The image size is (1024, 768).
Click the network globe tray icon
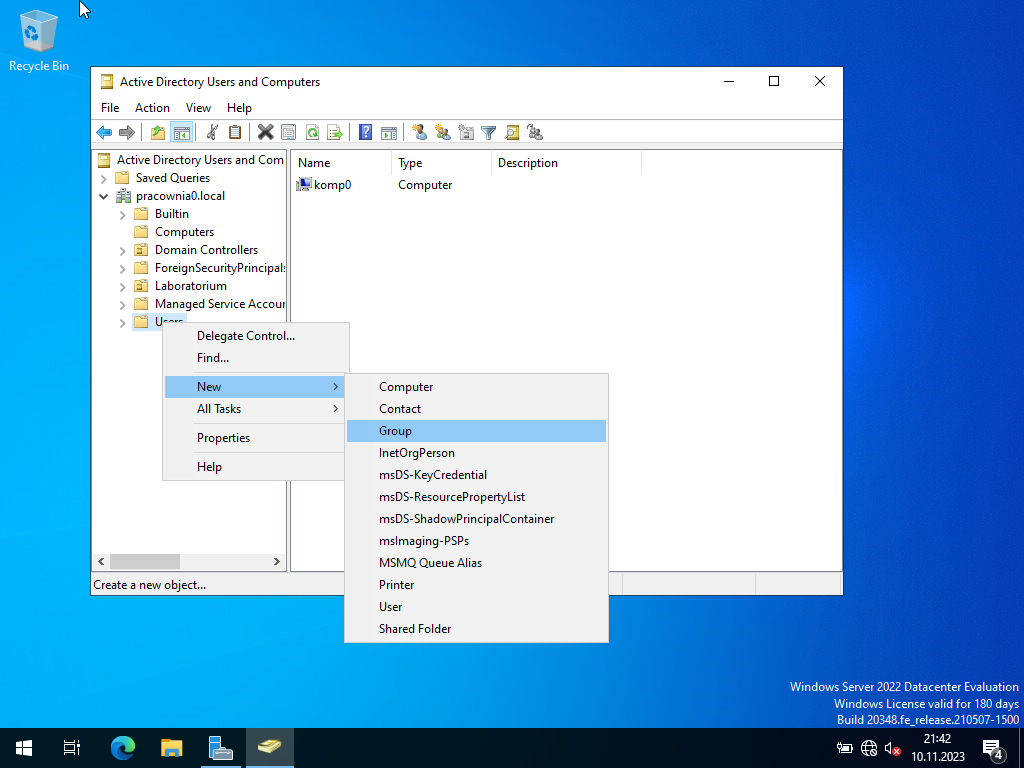coord(869,748)
